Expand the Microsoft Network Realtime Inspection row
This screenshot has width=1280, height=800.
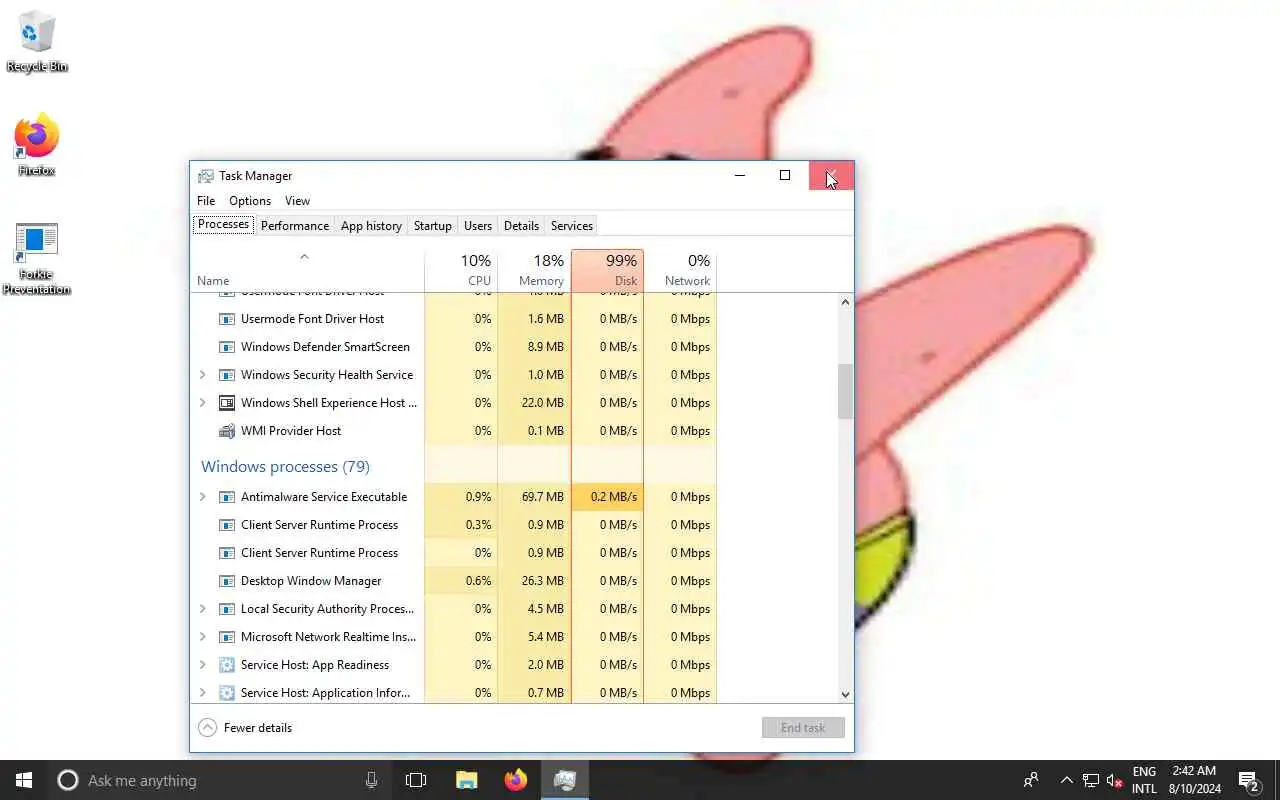pyautogui.click(x=203, y=637)
